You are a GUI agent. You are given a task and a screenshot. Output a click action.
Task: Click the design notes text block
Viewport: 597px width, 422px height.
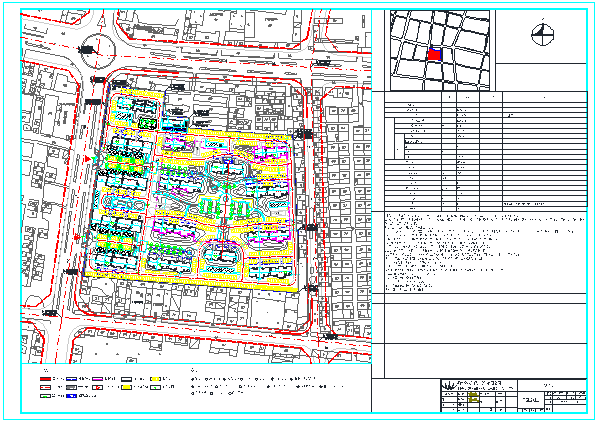click(x=484, y=252)
